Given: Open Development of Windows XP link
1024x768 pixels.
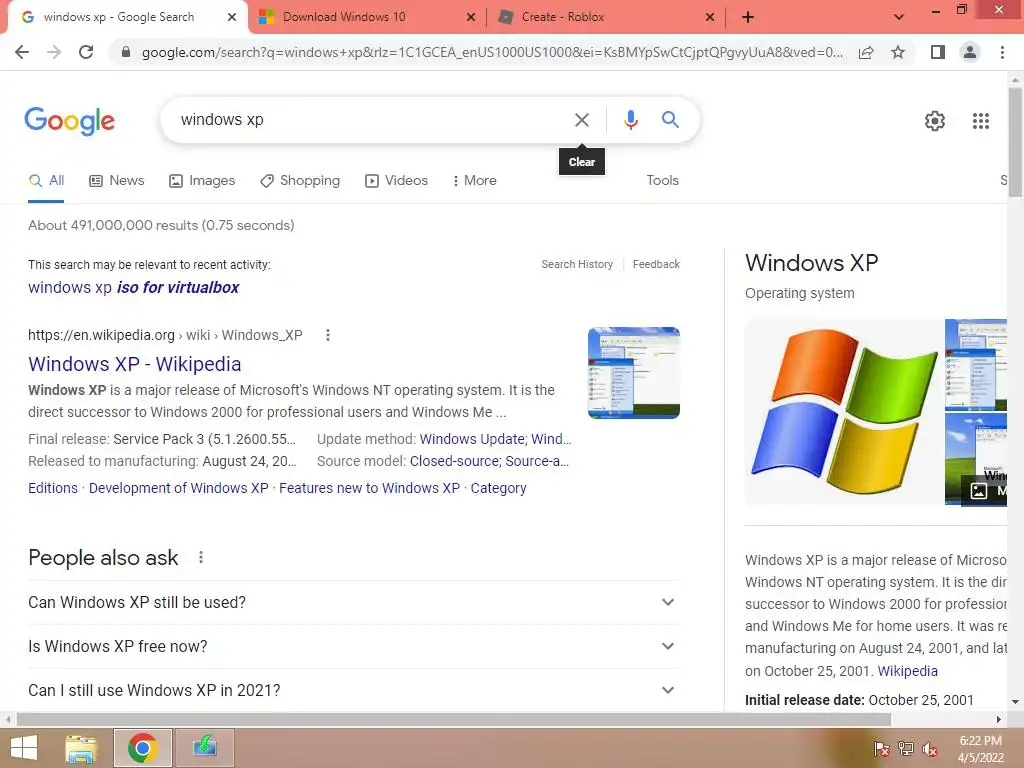Looking at the screenshot, I should (x=178, y=488).
